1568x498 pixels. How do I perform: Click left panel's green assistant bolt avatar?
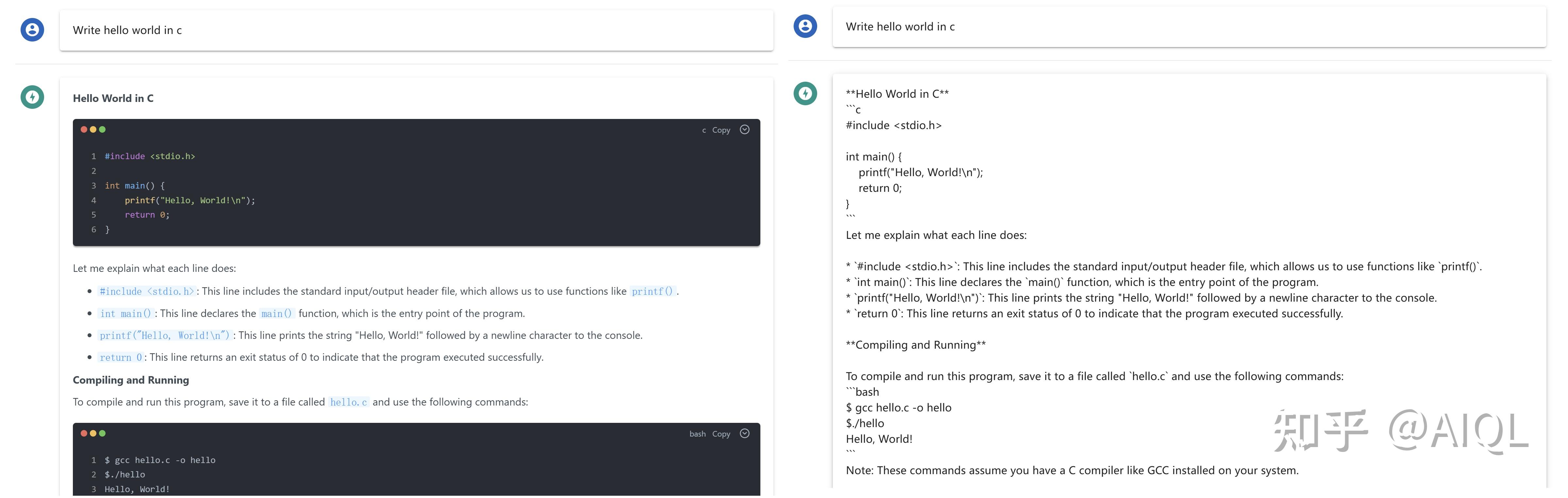[32, 97]
